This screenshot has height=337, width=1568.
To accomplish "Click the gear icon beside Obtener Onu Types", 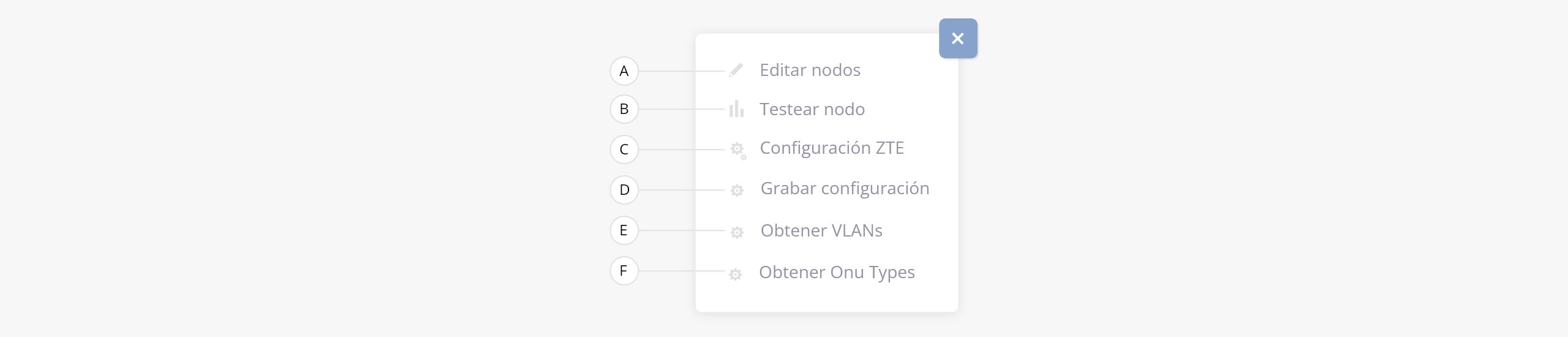I will point(736,274).
